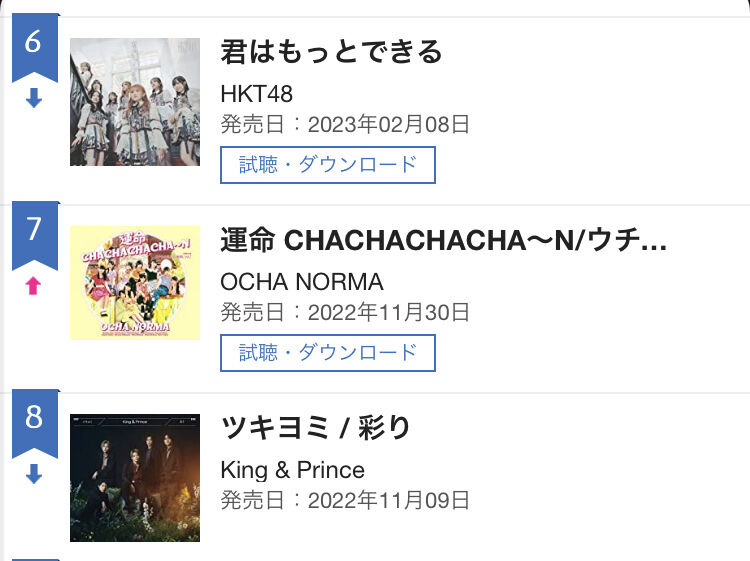Open the title ツキヨミ / 彩り
This screenshot has height=561, width=750.
(x=316, y=428)
